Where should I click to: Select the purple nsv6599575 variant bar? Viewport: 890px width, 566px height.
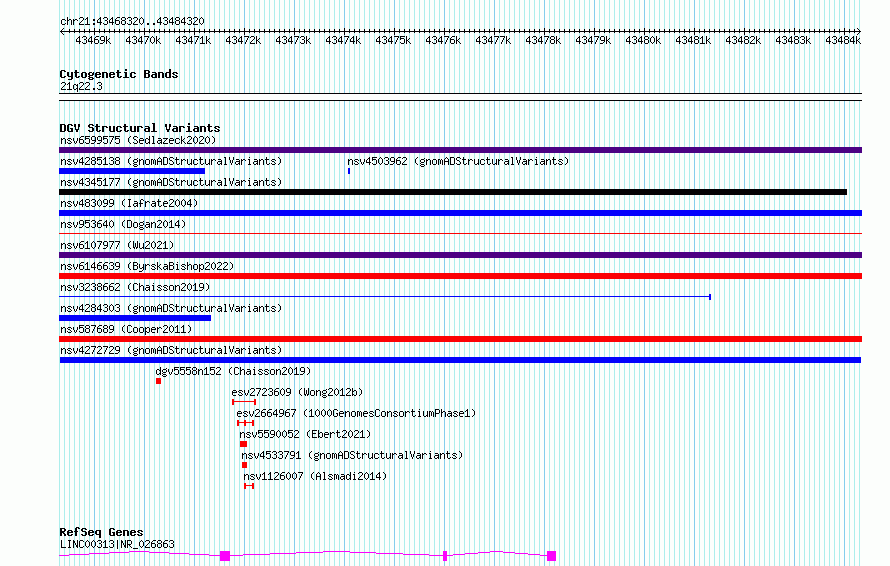(460, 150)
